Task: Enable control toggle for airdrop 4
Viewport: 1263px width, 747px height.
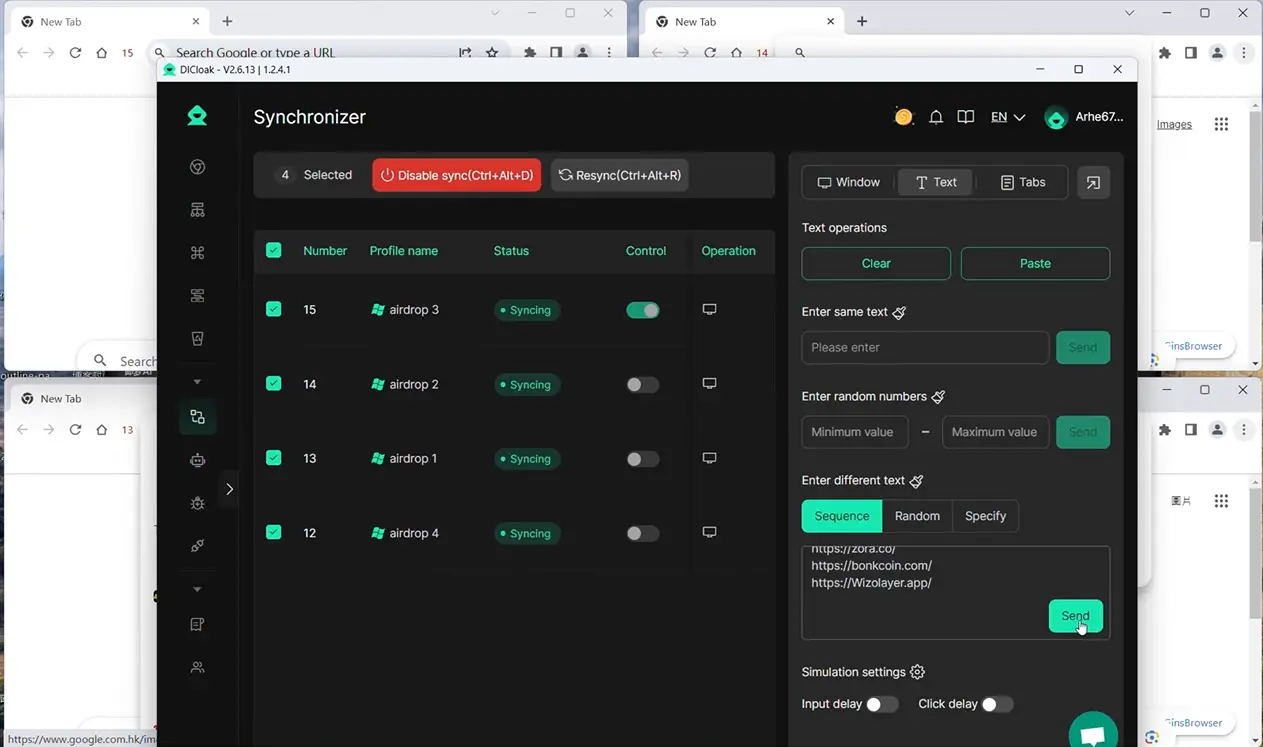Action: (643, 534)
